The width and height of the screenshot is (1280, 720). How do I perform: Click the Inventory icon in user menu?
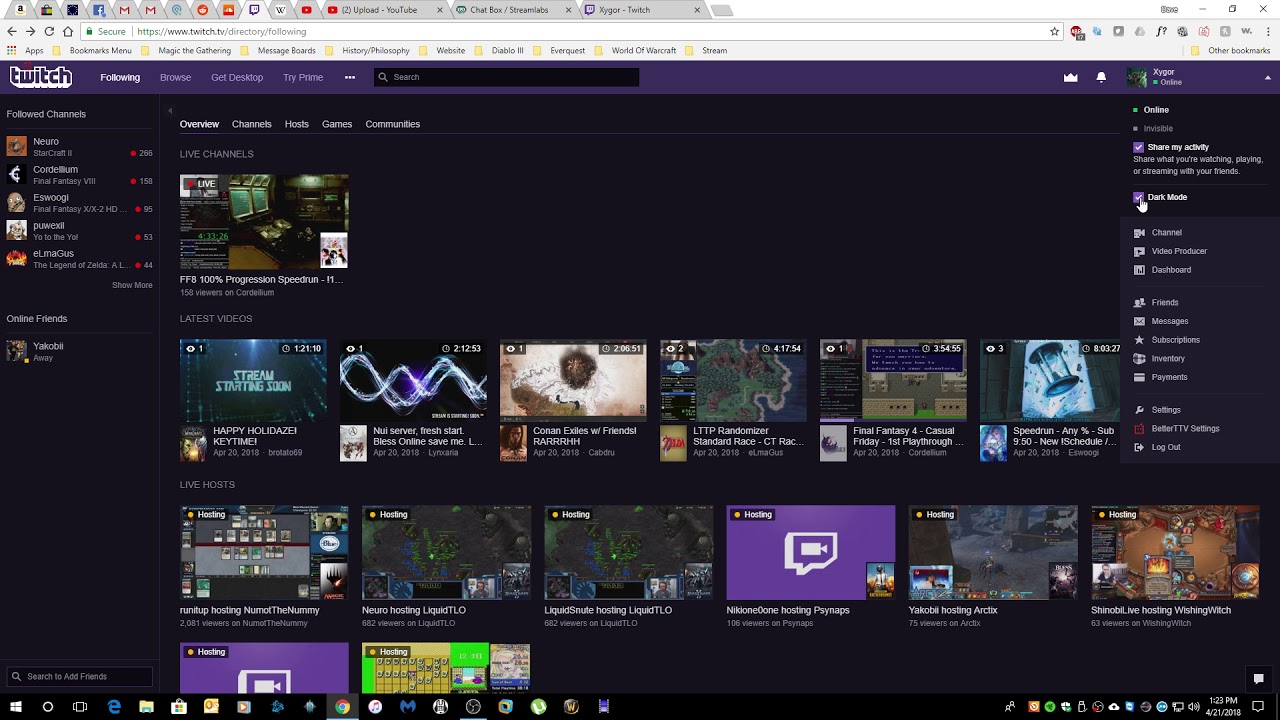coord(1139,359)
